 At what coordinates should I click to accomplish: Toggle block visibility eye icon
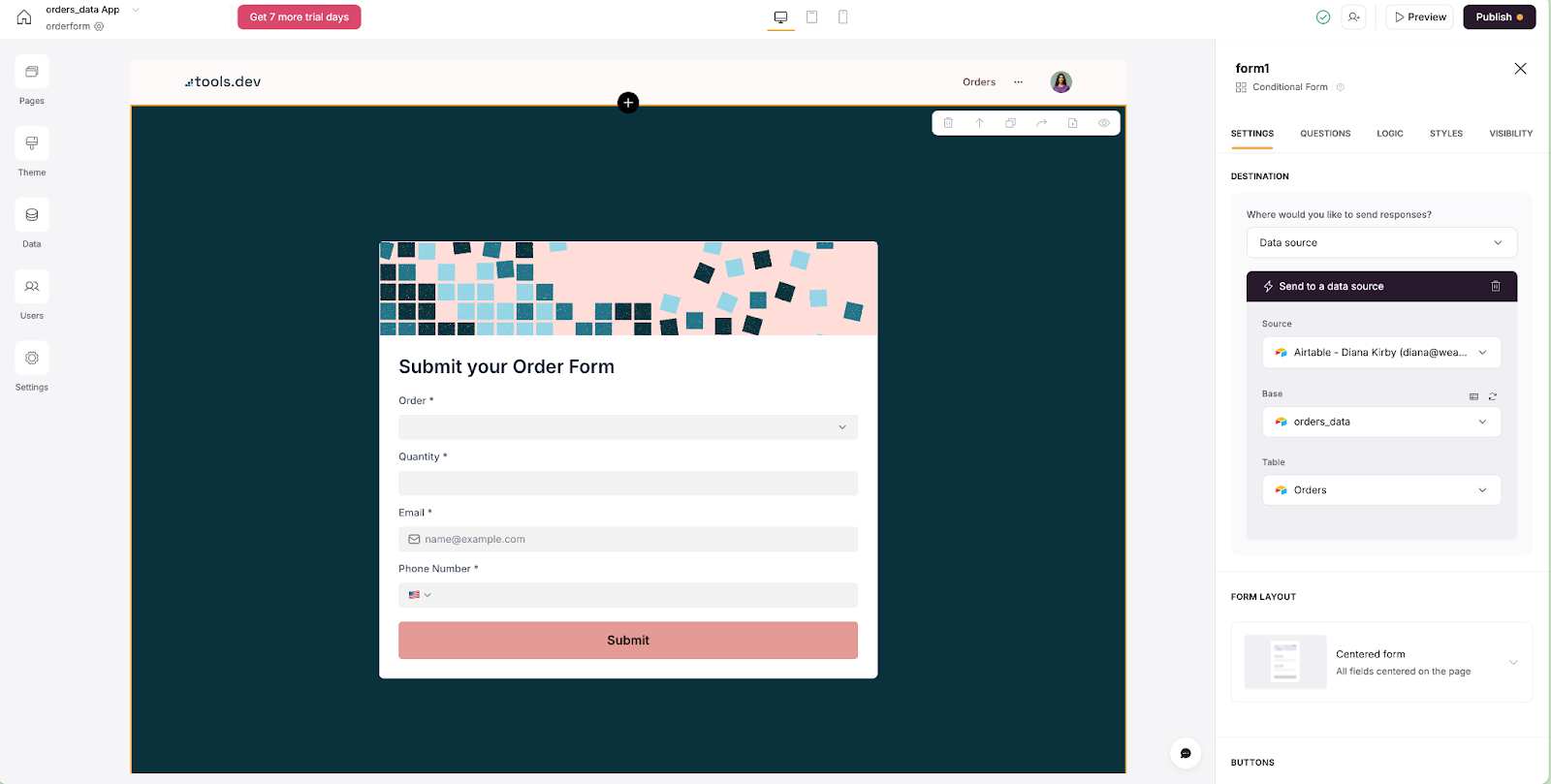click(1104, 123)
